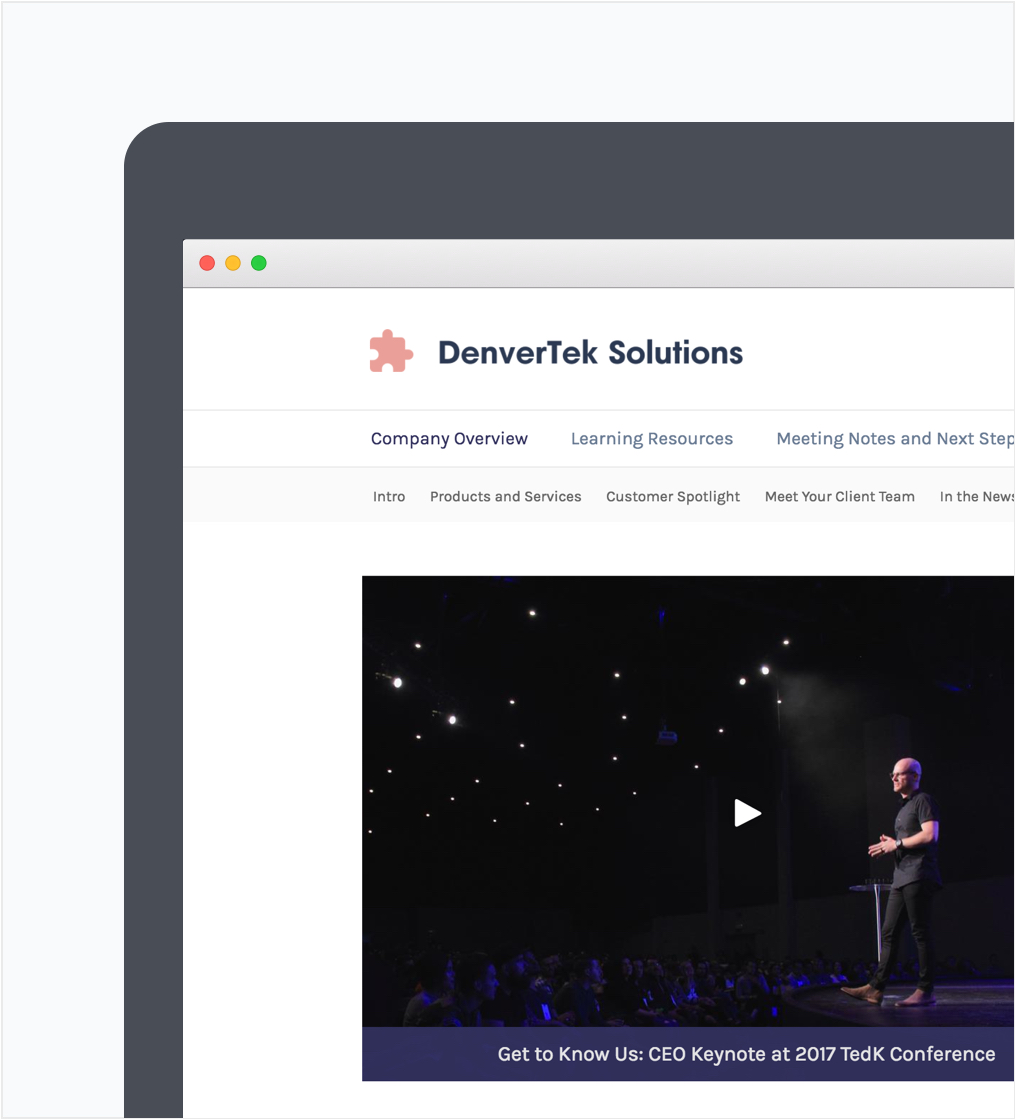Navigate to Meet Your Client Team

(x=839, y=497)
